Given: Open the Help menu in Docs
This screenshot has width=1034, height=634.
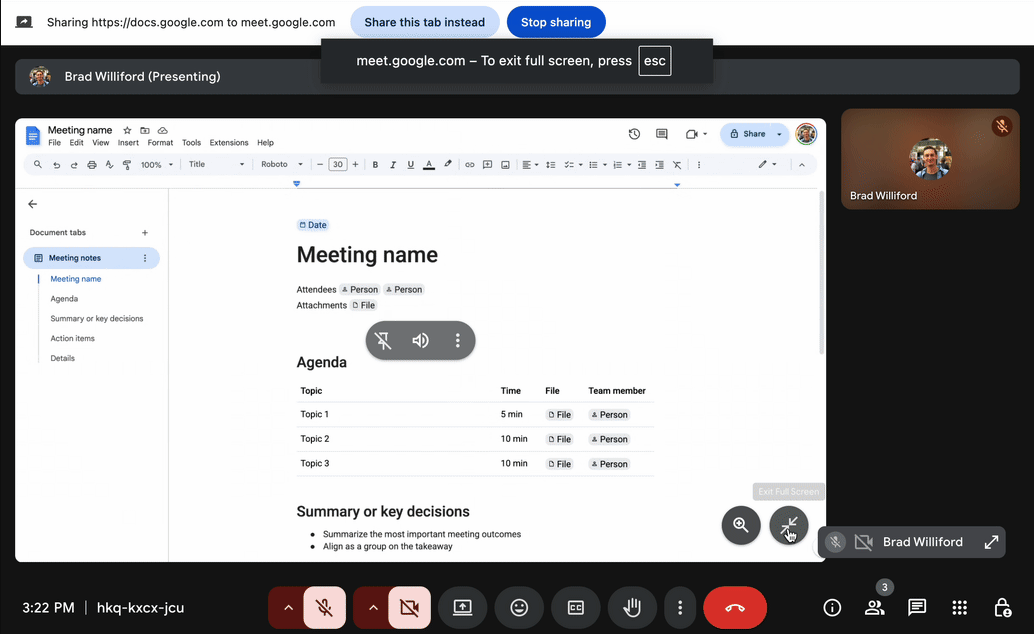Looking at the screenshot, I should [265, 143].
